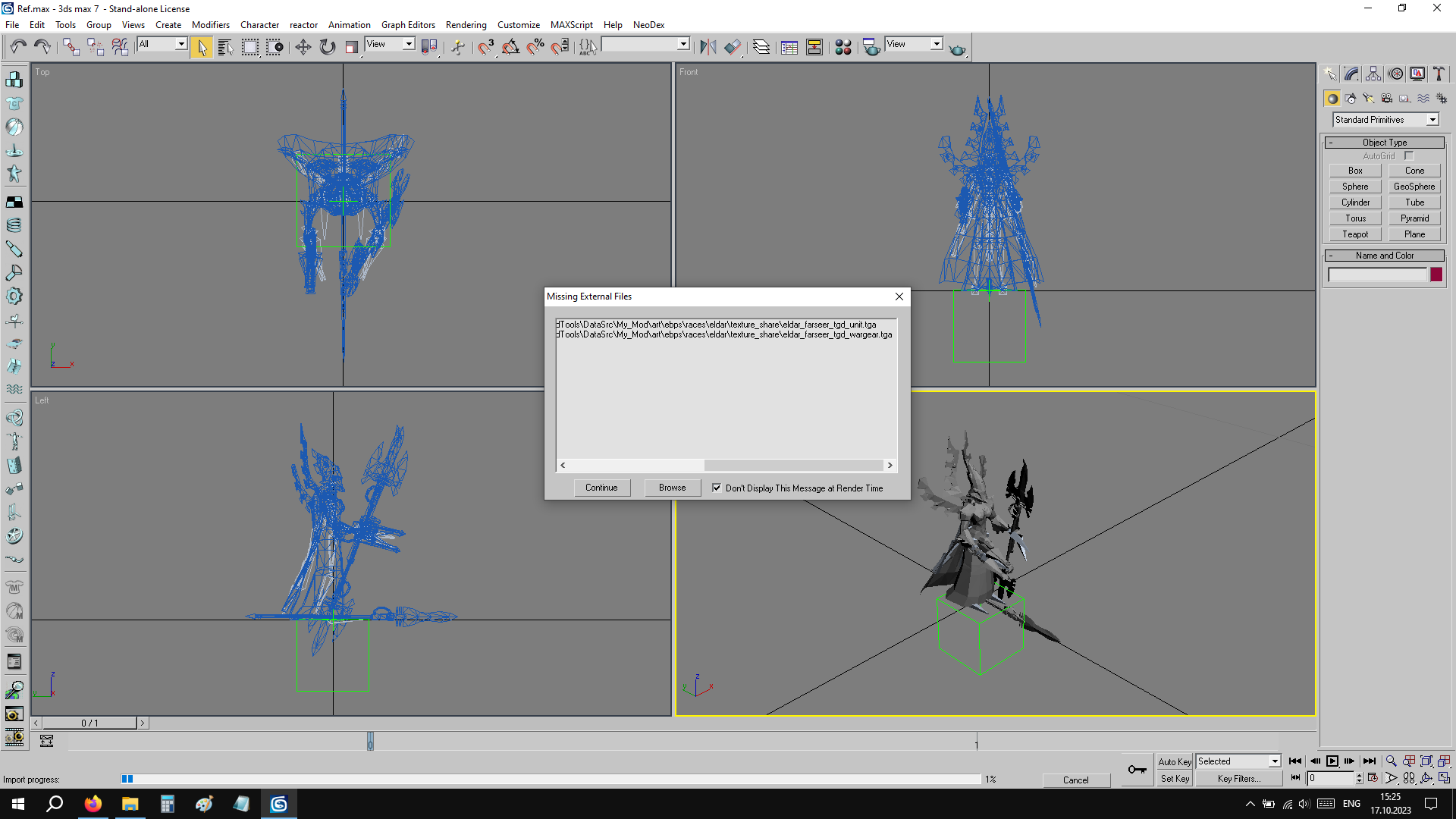Open the Graph Editors menu

(407, 25)
